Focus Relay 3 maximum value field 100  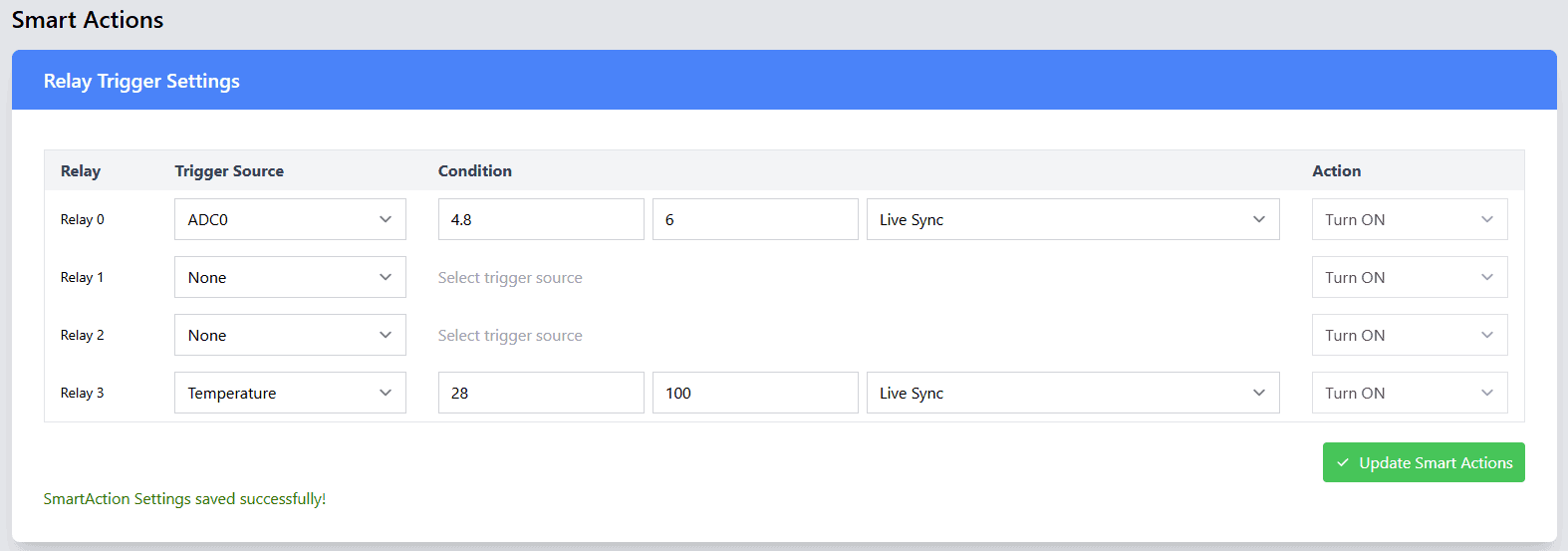tap(754, 393)
